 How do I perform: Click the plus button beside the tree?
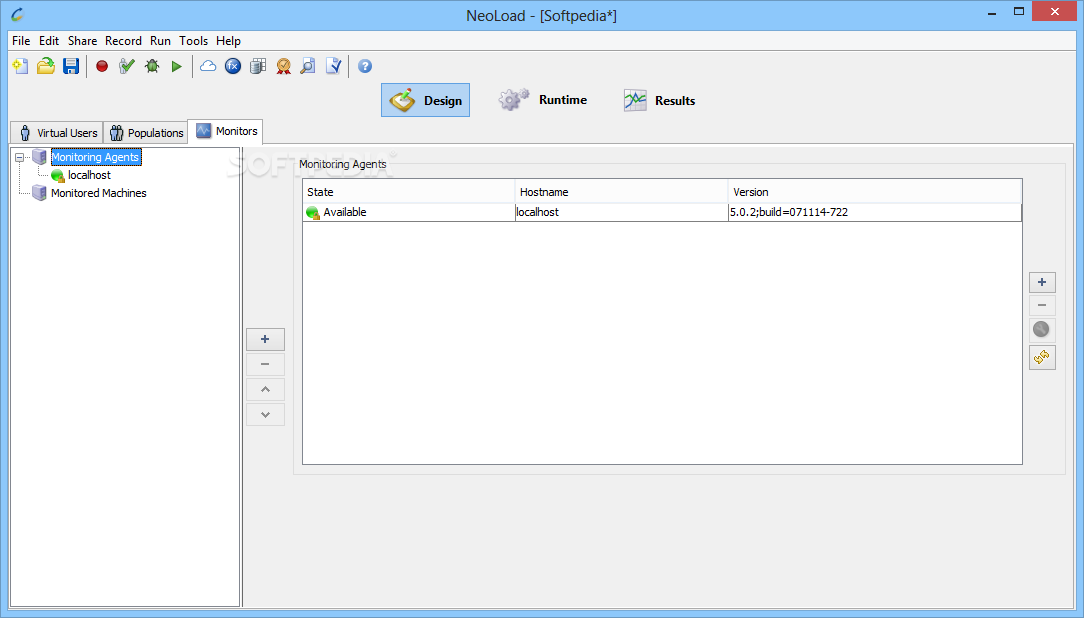265,339
